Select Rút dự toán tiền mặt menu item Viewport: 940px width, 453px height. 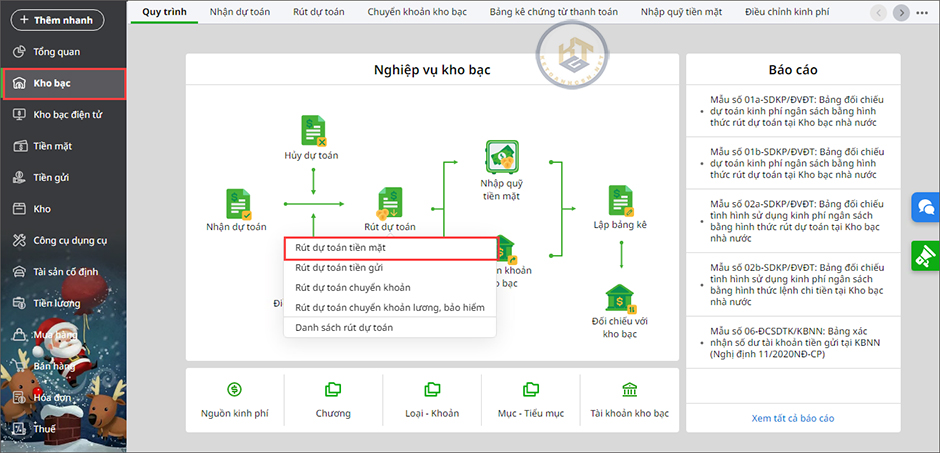(x=390, y=247)
